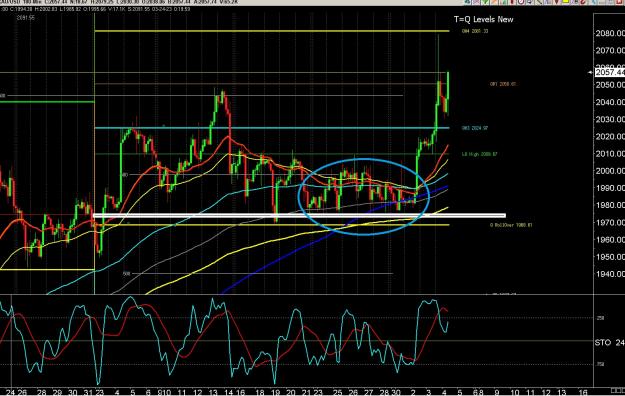Click the 0 Rollover level label
625x396 pixels.
pos(511,225)
